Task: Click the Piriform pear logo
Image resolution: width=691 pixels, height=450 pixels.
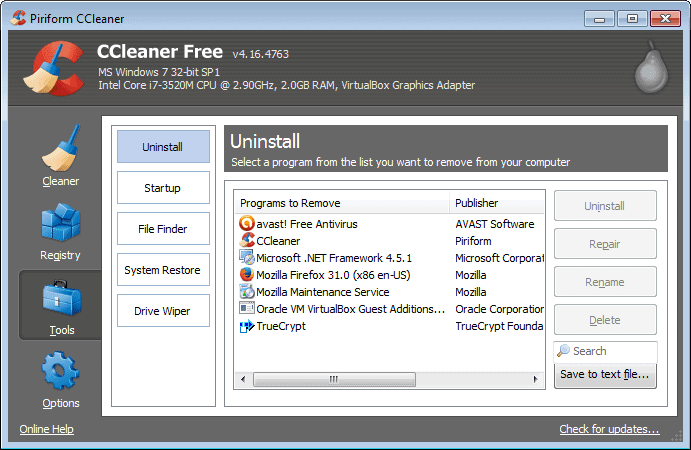Action: point(651,67)
